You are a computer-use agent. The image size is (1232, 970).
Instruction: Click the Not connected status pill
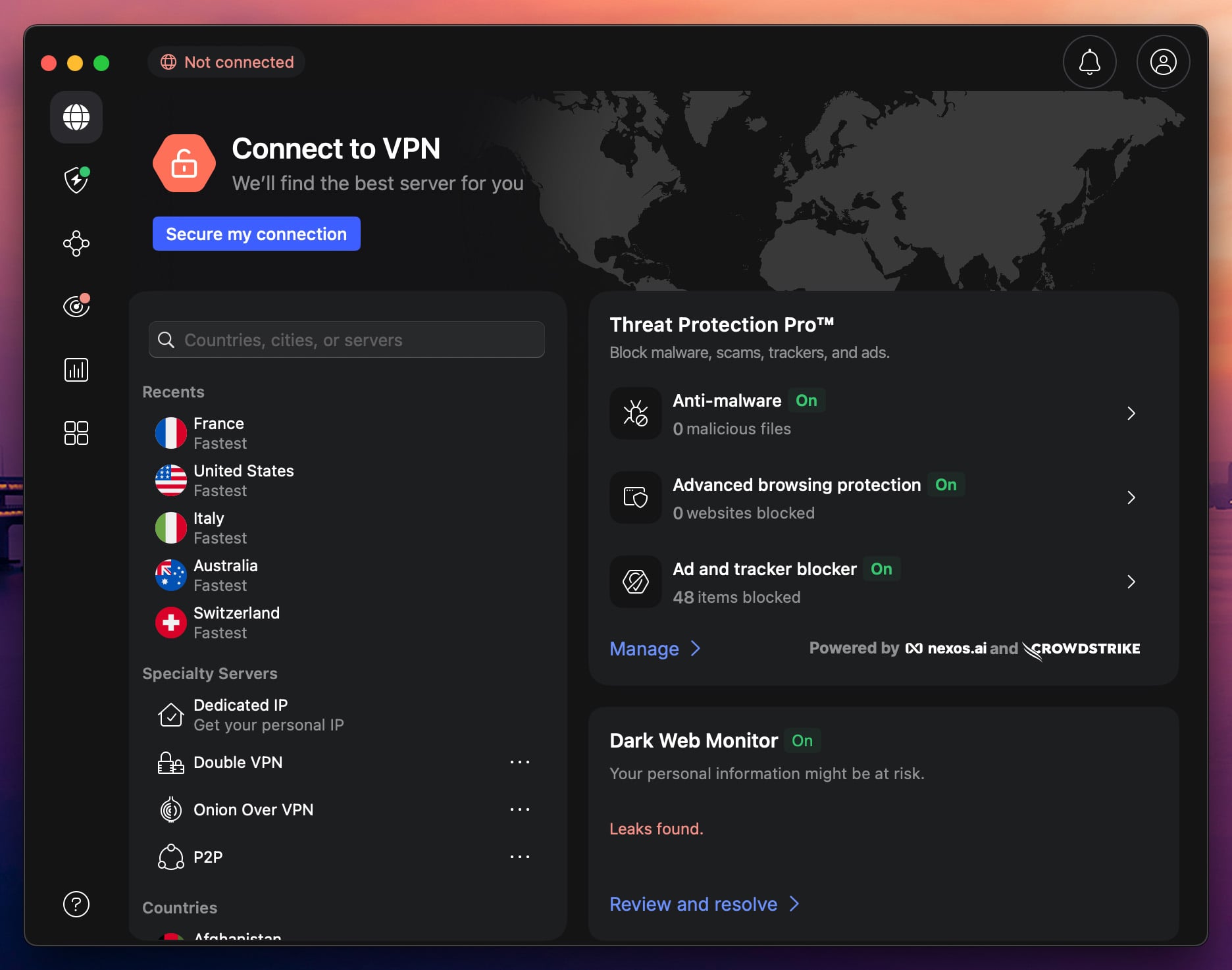click(x=226, y=62)
